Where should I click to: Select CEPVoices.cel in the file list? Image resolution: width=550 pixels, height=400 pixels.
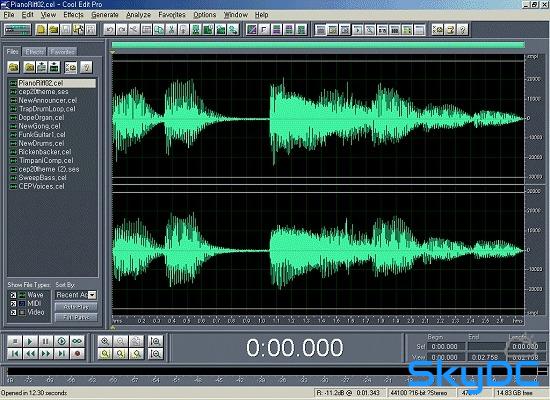point(41,187)
